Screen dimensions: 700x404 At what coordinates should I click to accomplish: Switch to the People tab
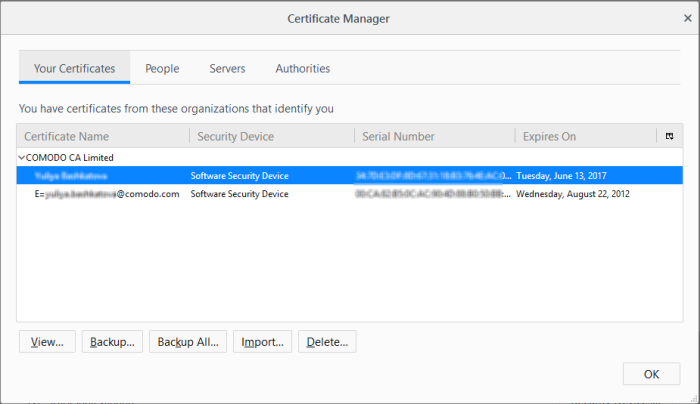coord(162,69)
